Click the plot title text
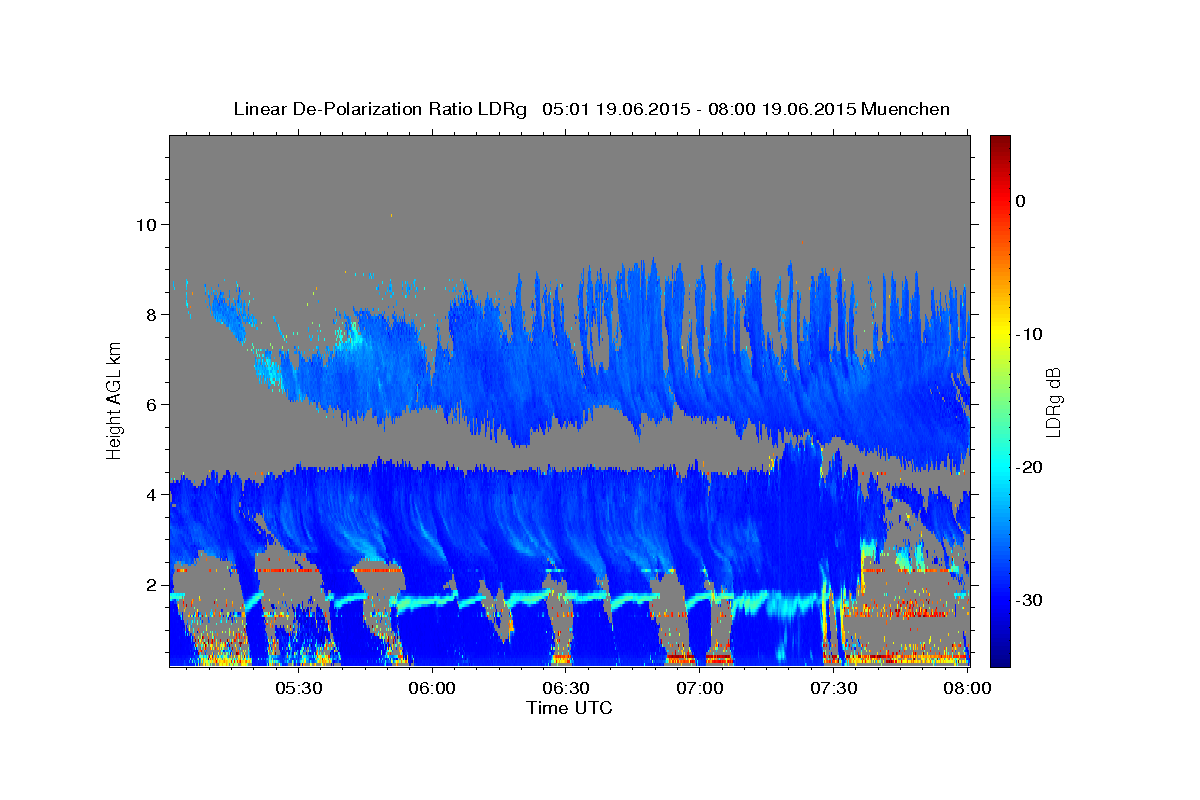This screenshot has width=1200, height=800. click(591, 109)
